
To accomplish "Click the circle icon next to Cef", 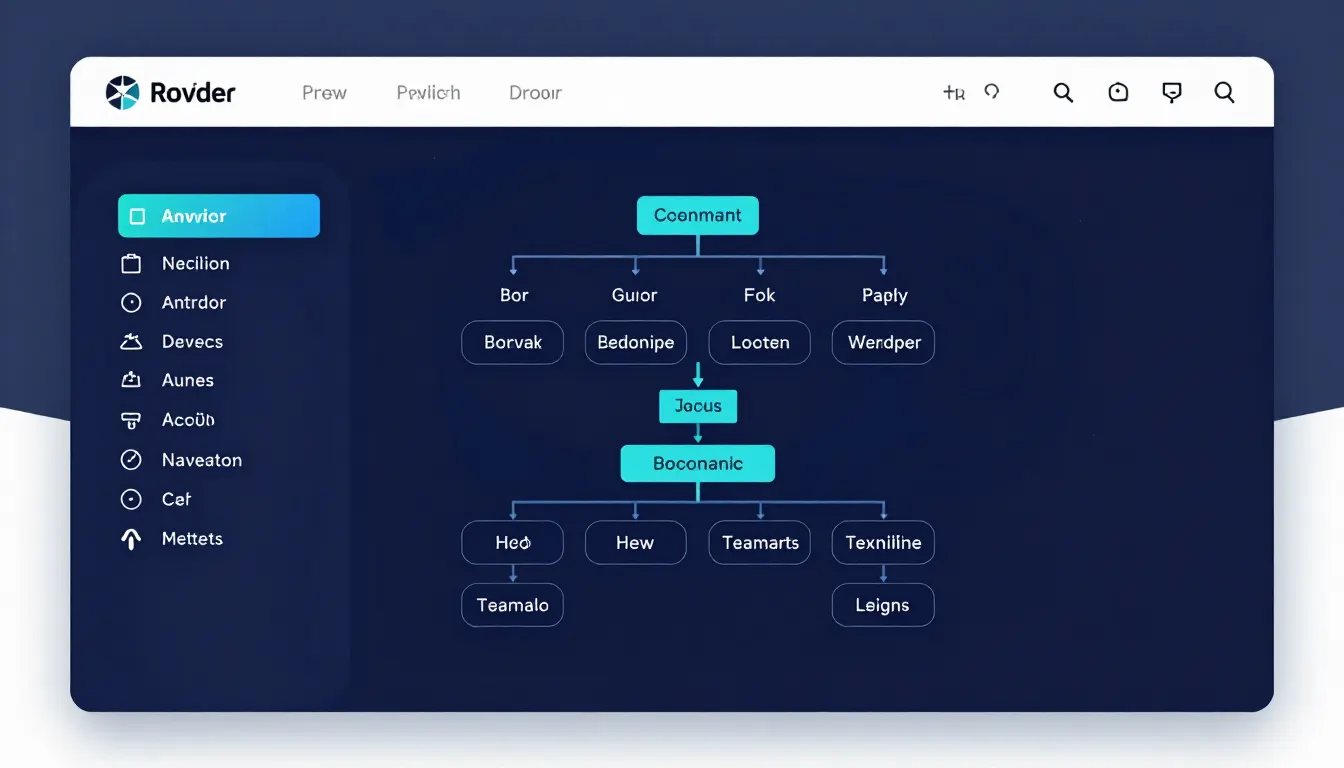I will [131, 499].
